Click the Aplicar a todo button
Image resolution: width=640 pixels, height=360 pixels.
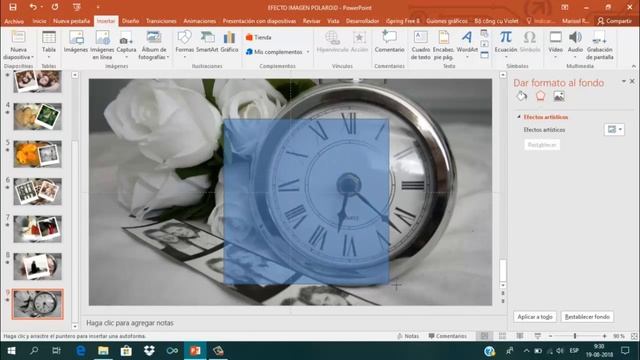coord(535,317)
